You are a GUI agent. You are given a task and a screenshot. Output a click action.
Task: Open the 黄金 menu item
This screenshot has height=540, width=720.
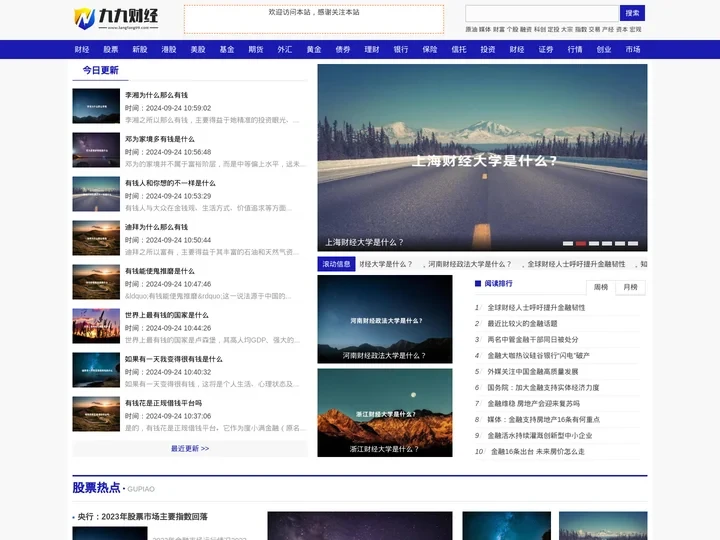tap(314, 50)
